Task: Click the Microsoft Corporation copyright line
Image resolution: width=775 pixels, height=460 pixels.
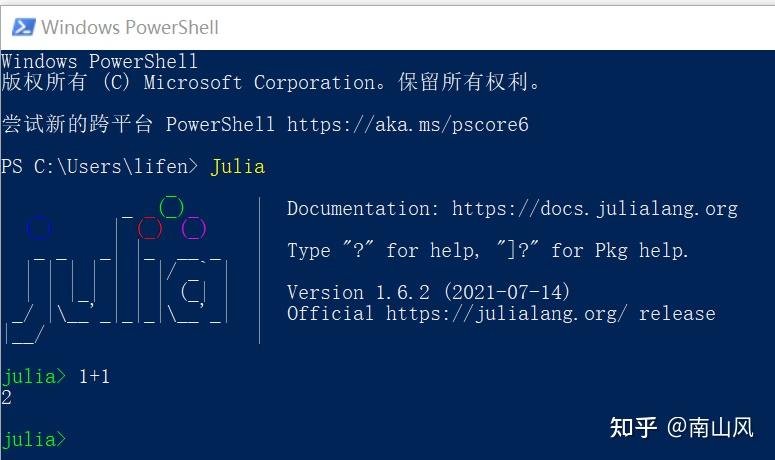Action: (271, 82)
